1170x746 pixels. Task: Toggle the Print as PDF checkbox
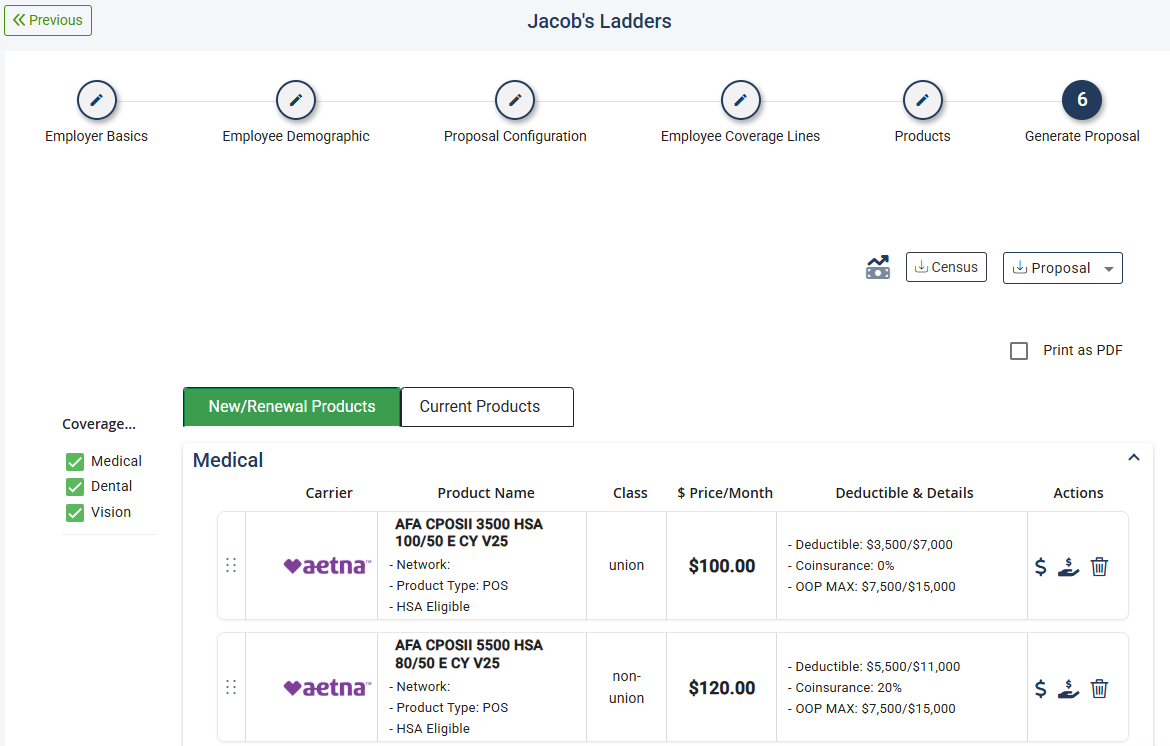[1019, 351]
